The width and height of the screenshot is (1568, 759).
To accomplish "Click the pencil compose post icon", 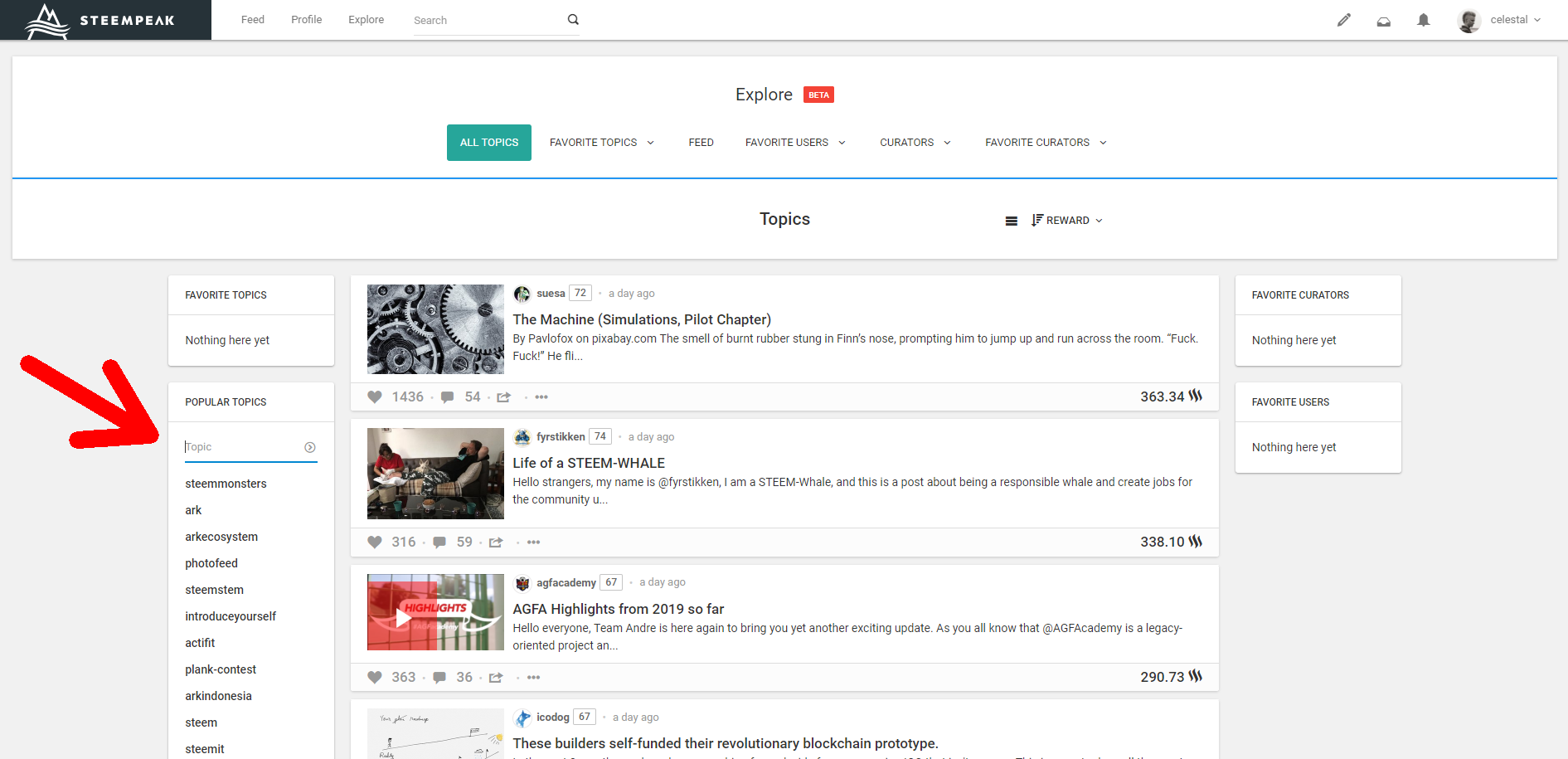I will [x=1343, y=20].
